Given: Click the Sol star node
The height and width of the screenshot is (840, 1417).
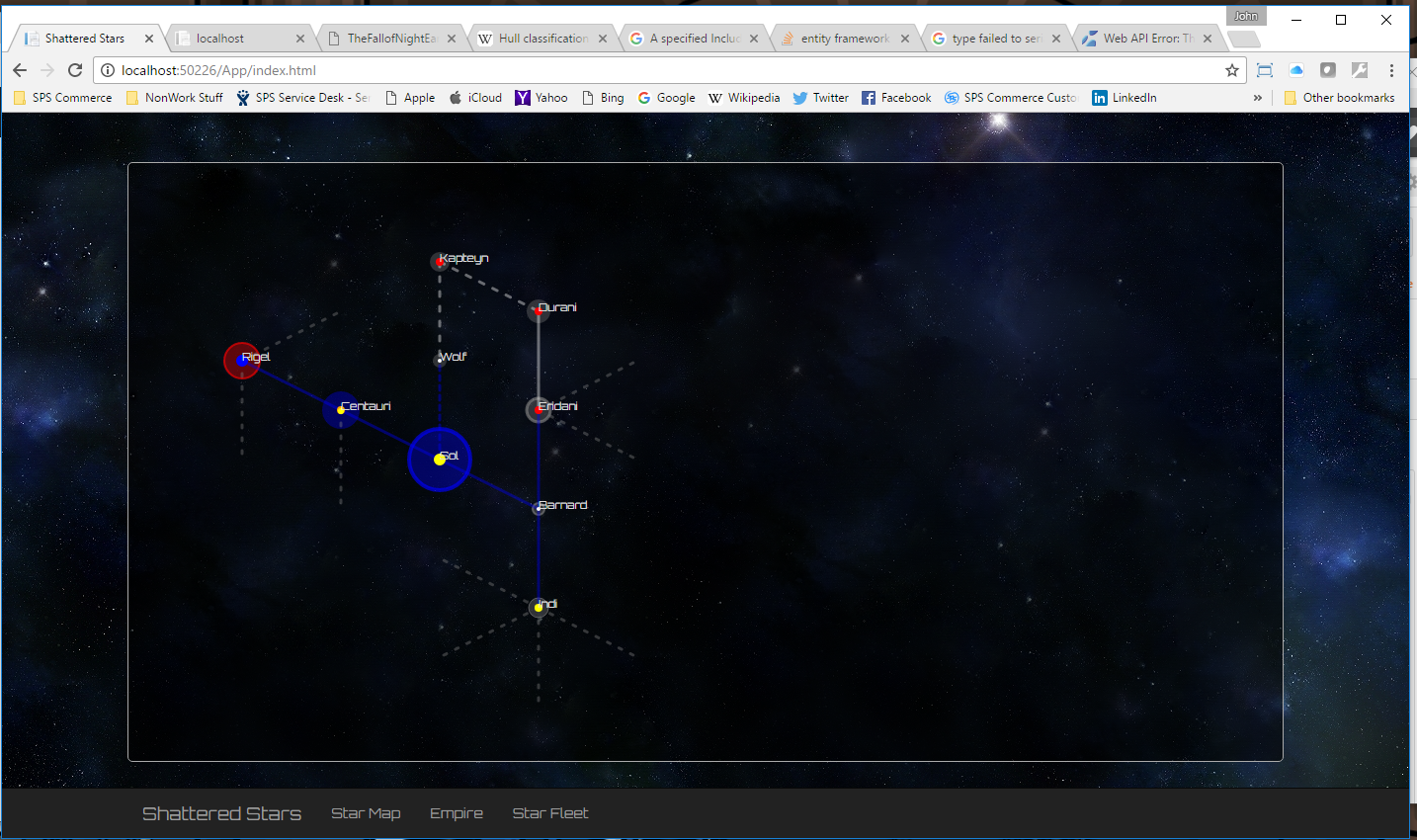Looking at the screenshot, I should (x=440, y=460).
